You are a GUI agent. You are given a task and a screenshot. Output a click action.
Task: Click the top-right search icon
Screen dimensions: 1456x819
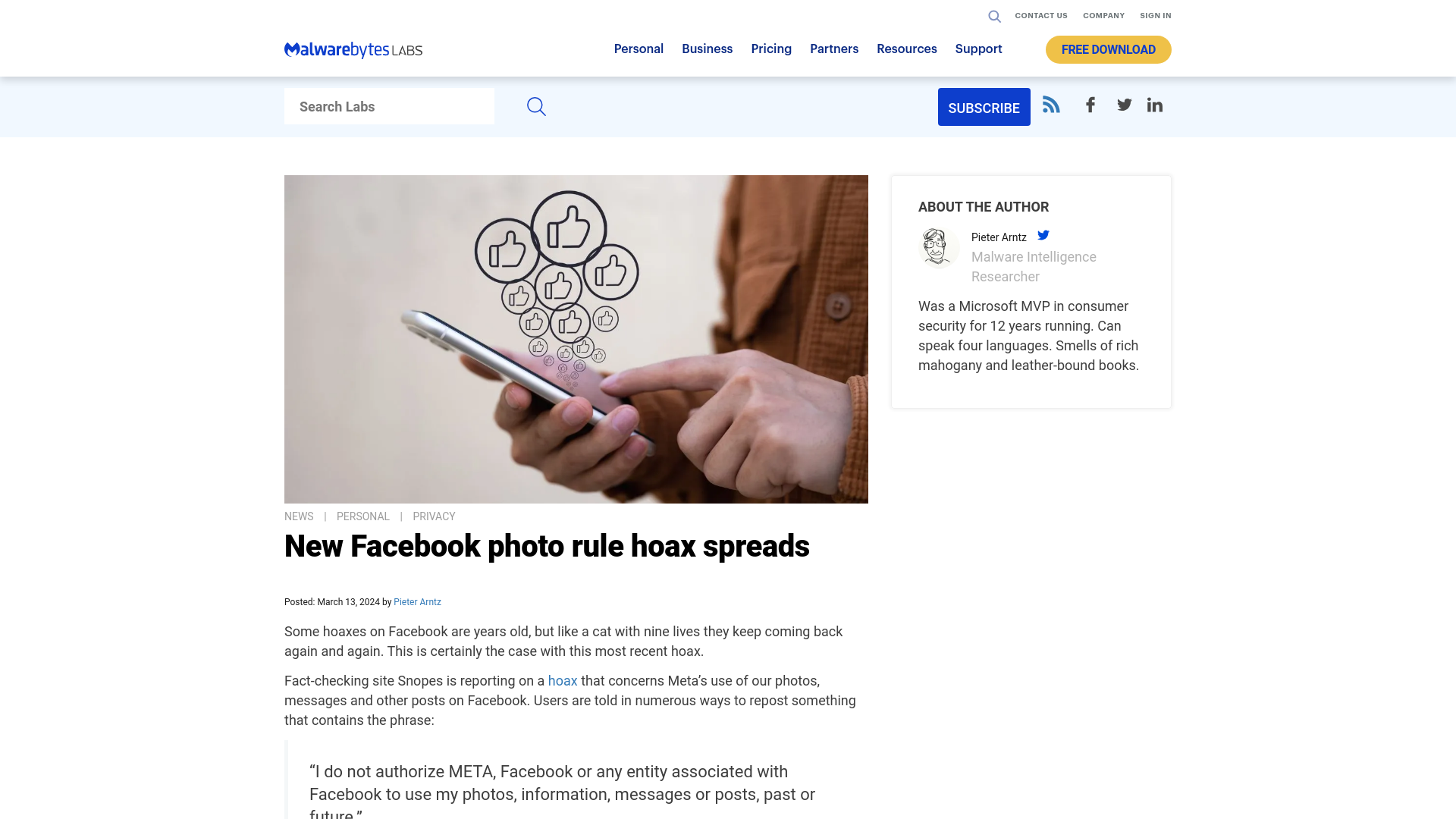(994, 16)
